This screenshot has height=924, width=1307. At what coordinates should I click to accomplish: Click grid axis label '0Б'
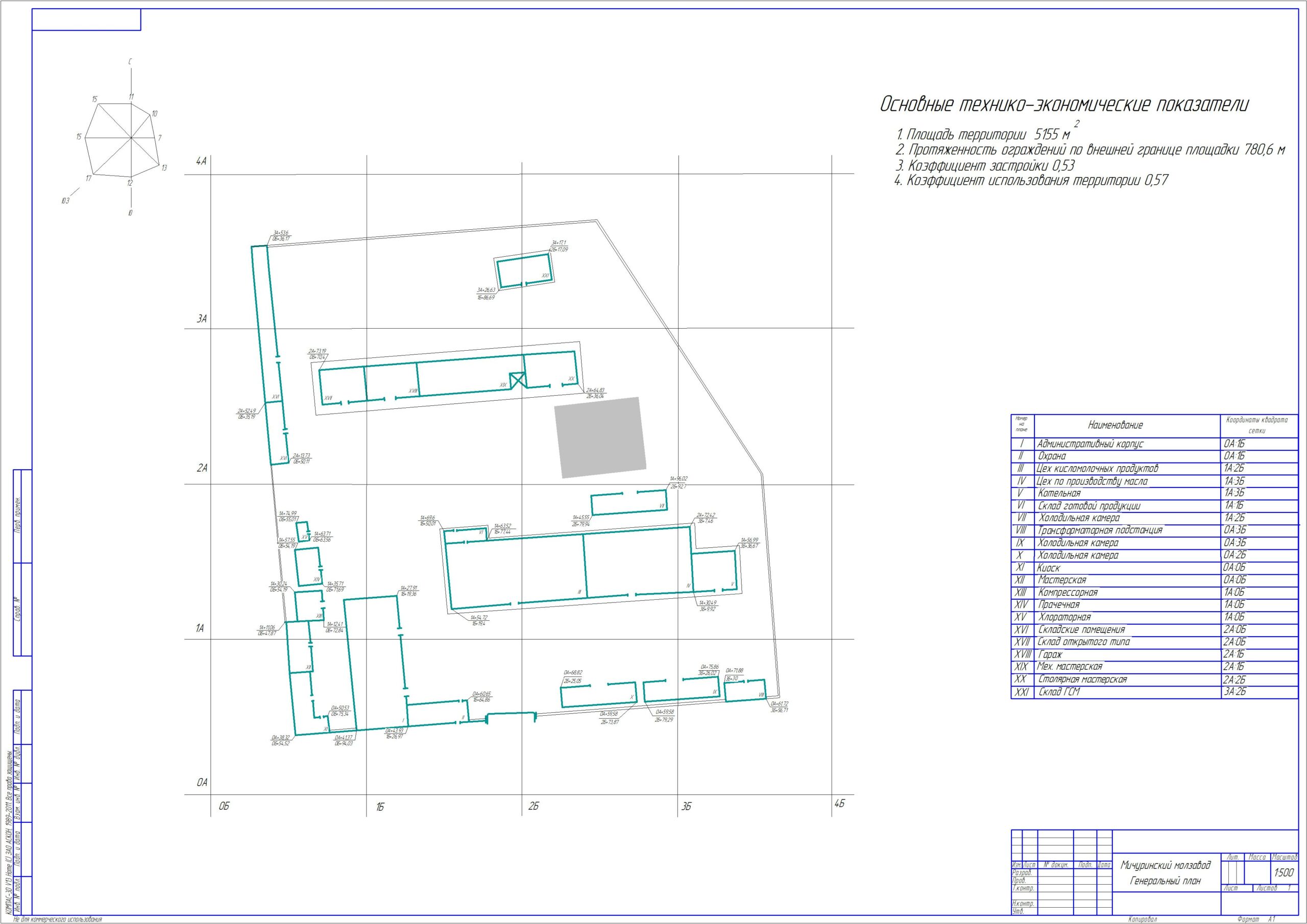coord(224,807)
